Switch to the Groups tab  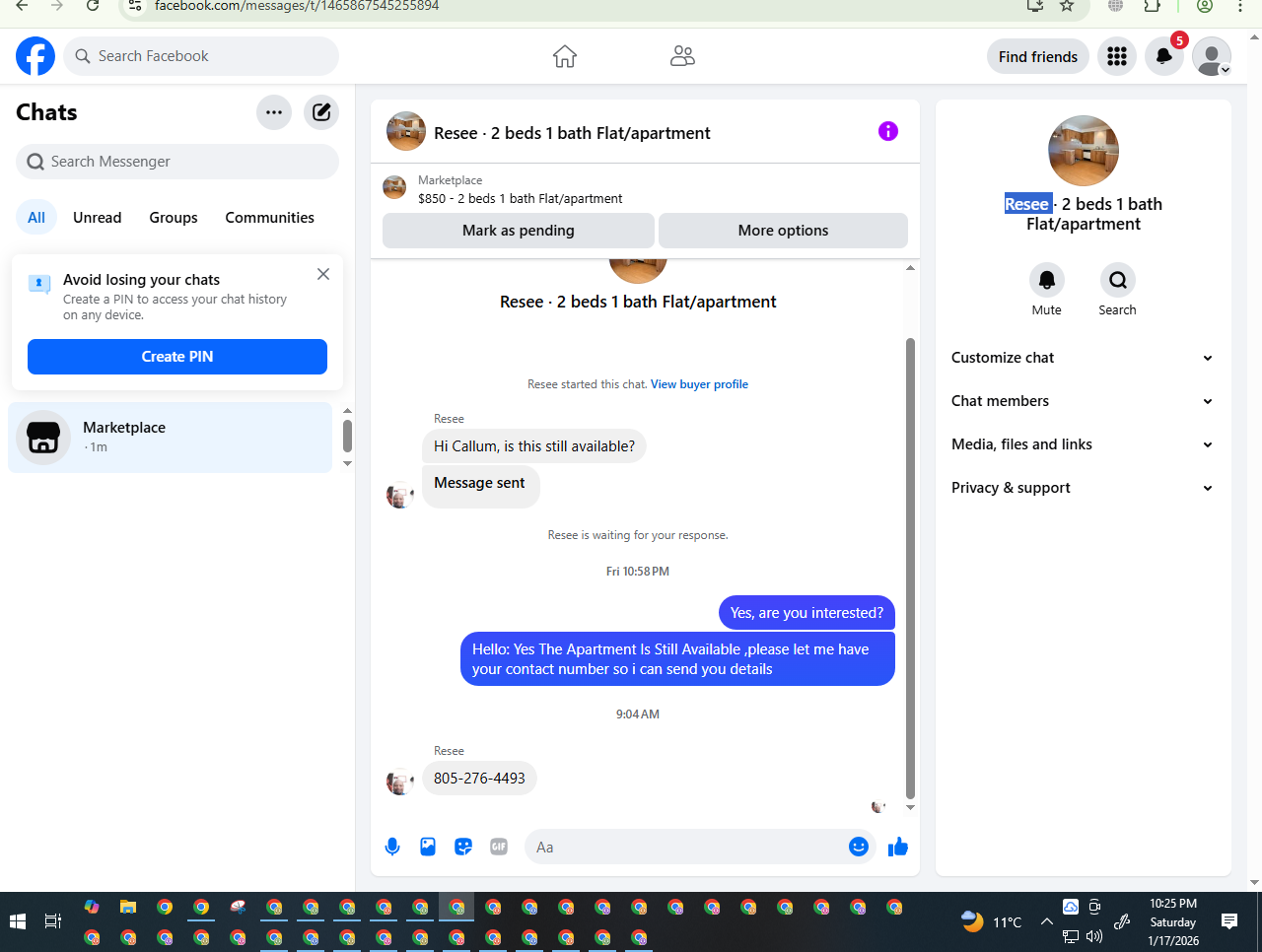click(x=174, y=218)
